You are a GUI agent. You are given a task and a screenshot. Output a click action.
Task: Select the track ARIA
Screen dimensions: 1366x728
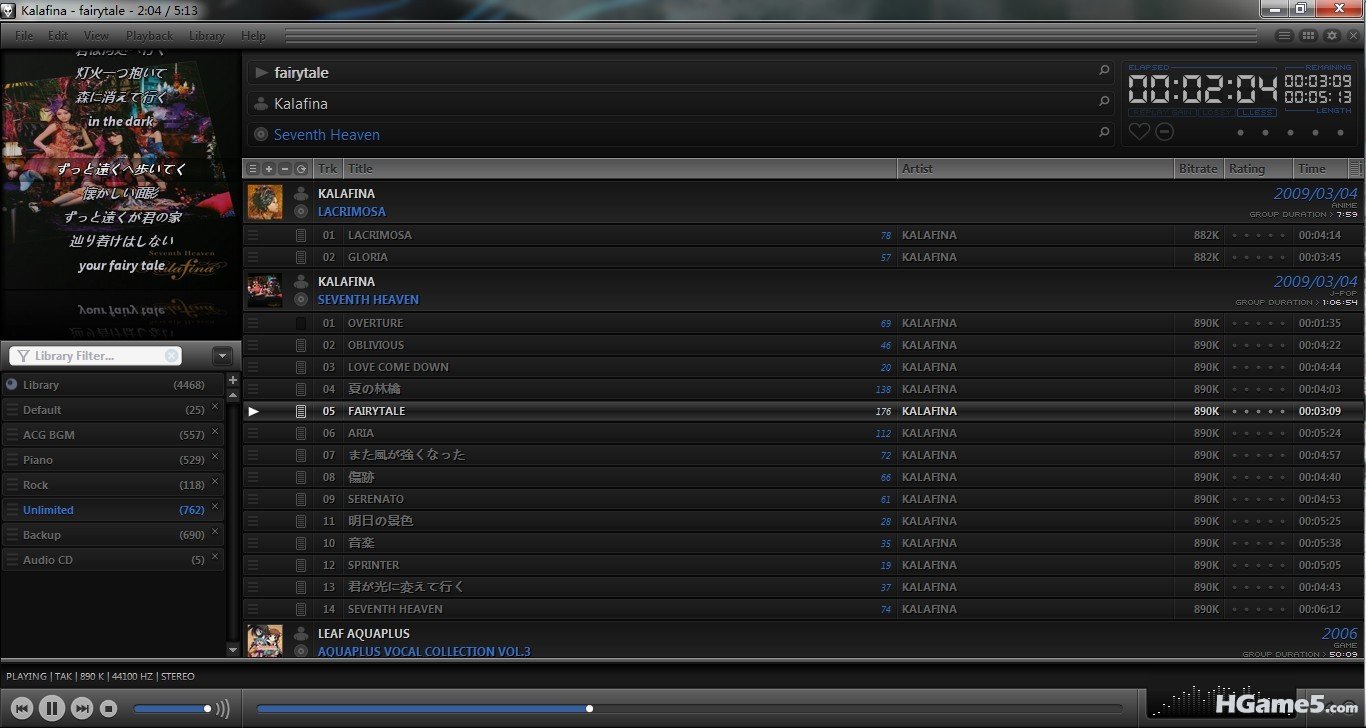(x=803, y=433)
